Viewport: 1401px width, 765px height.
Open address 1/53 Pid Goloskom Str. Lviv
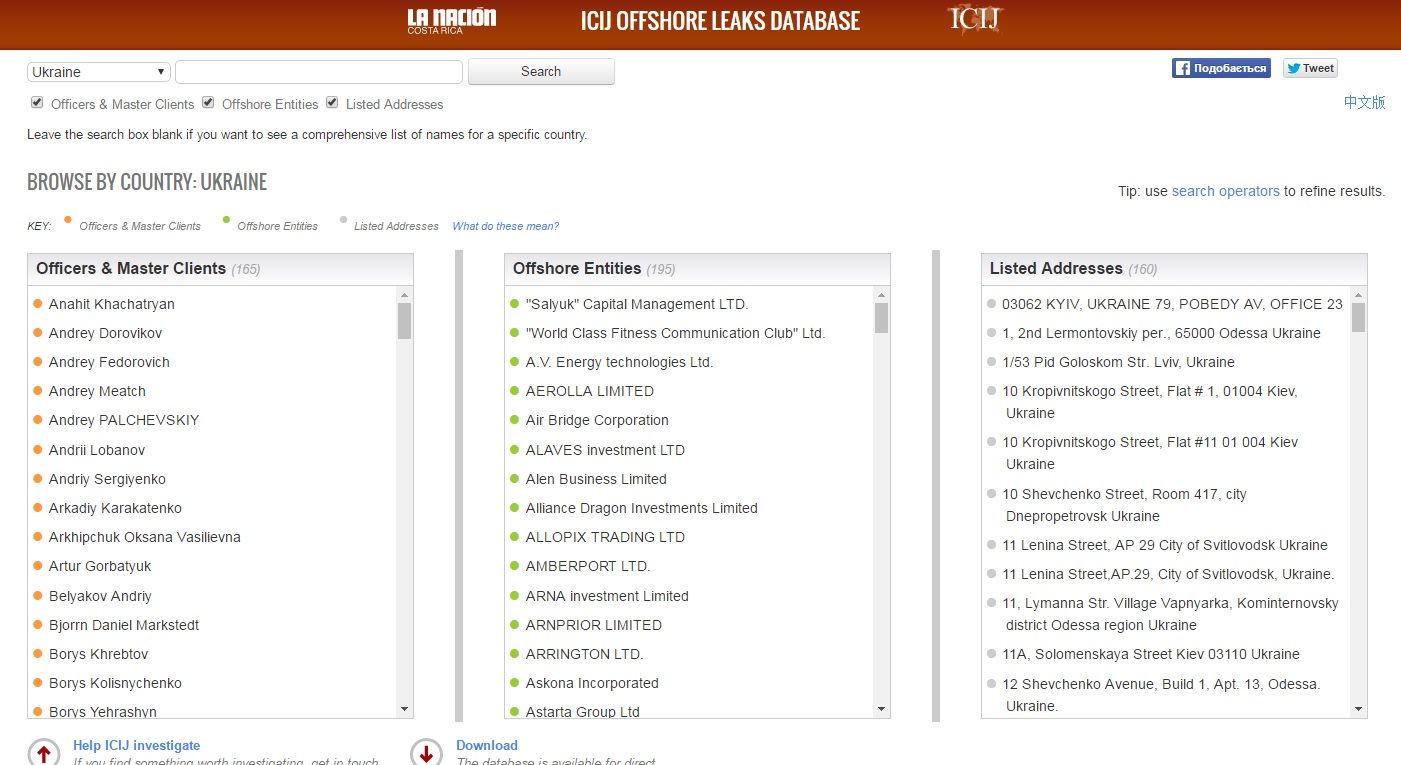coord(1118,362)
